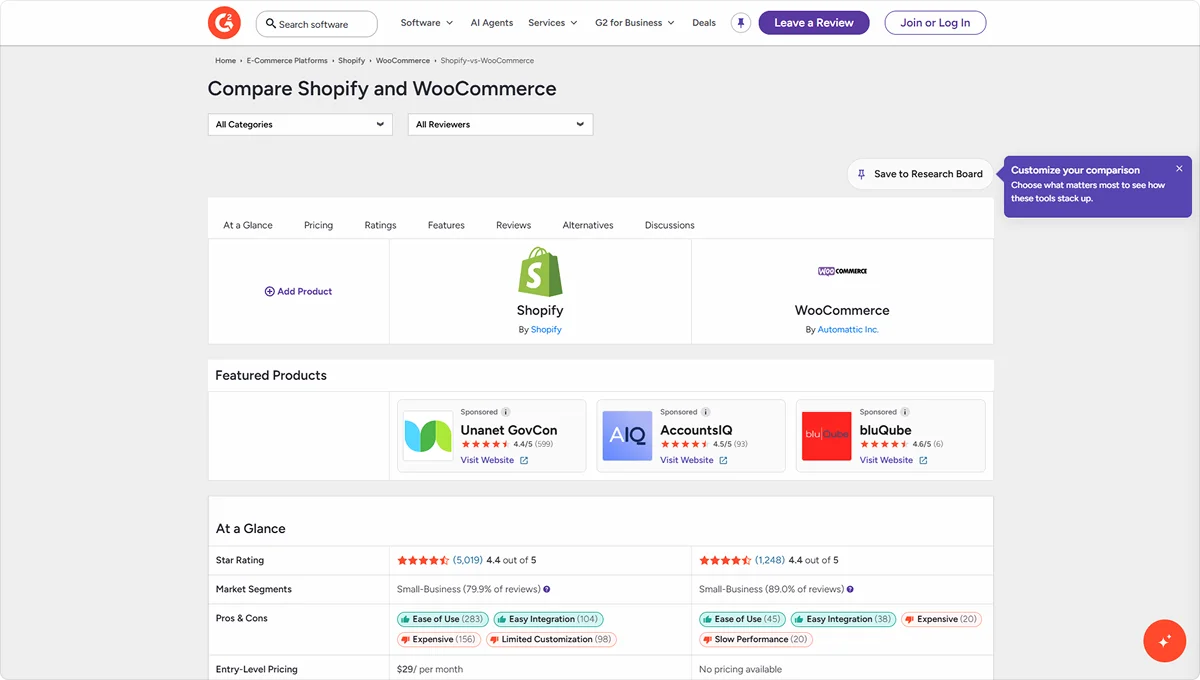Click the pin icon in header
Image resolution: width=1200 pixels, height=680 pixels.
740,23
